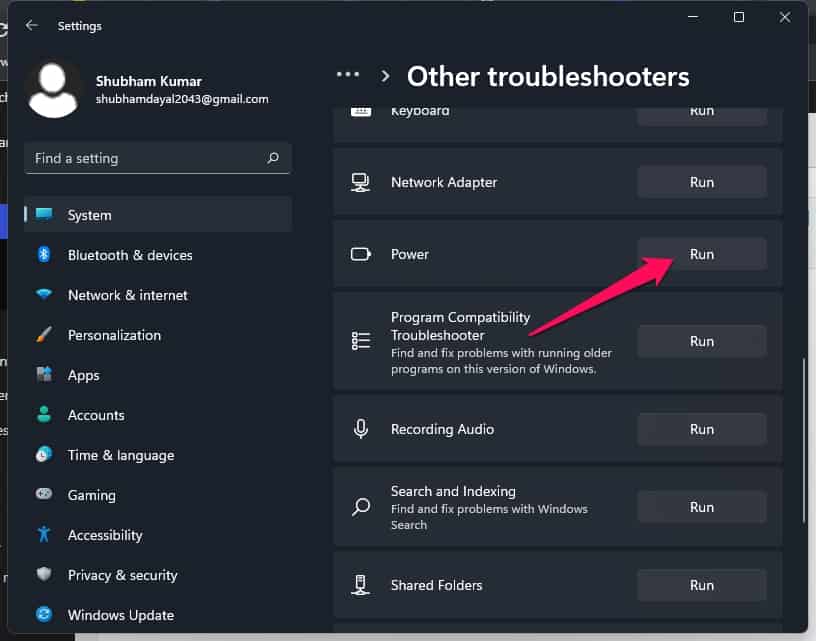Click the Apps icon in sidebar
Image resolution: width=816 pixels, height=641 pixels.
tap(44, 375)
